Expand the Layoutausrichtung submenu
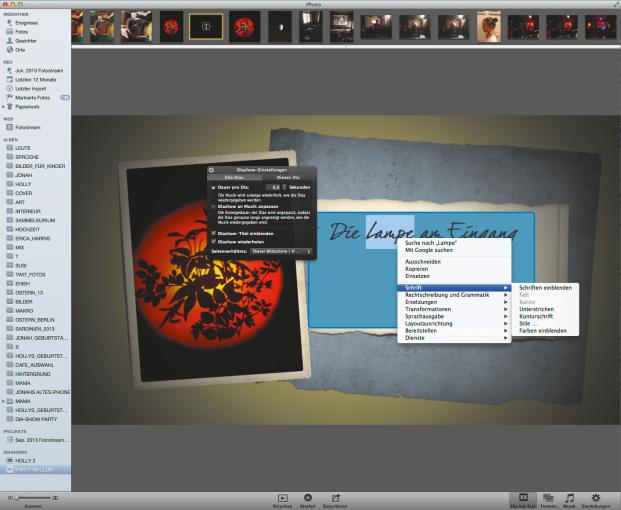The width and height of the screenshot is (621, 510). click(x=454, y=324)
